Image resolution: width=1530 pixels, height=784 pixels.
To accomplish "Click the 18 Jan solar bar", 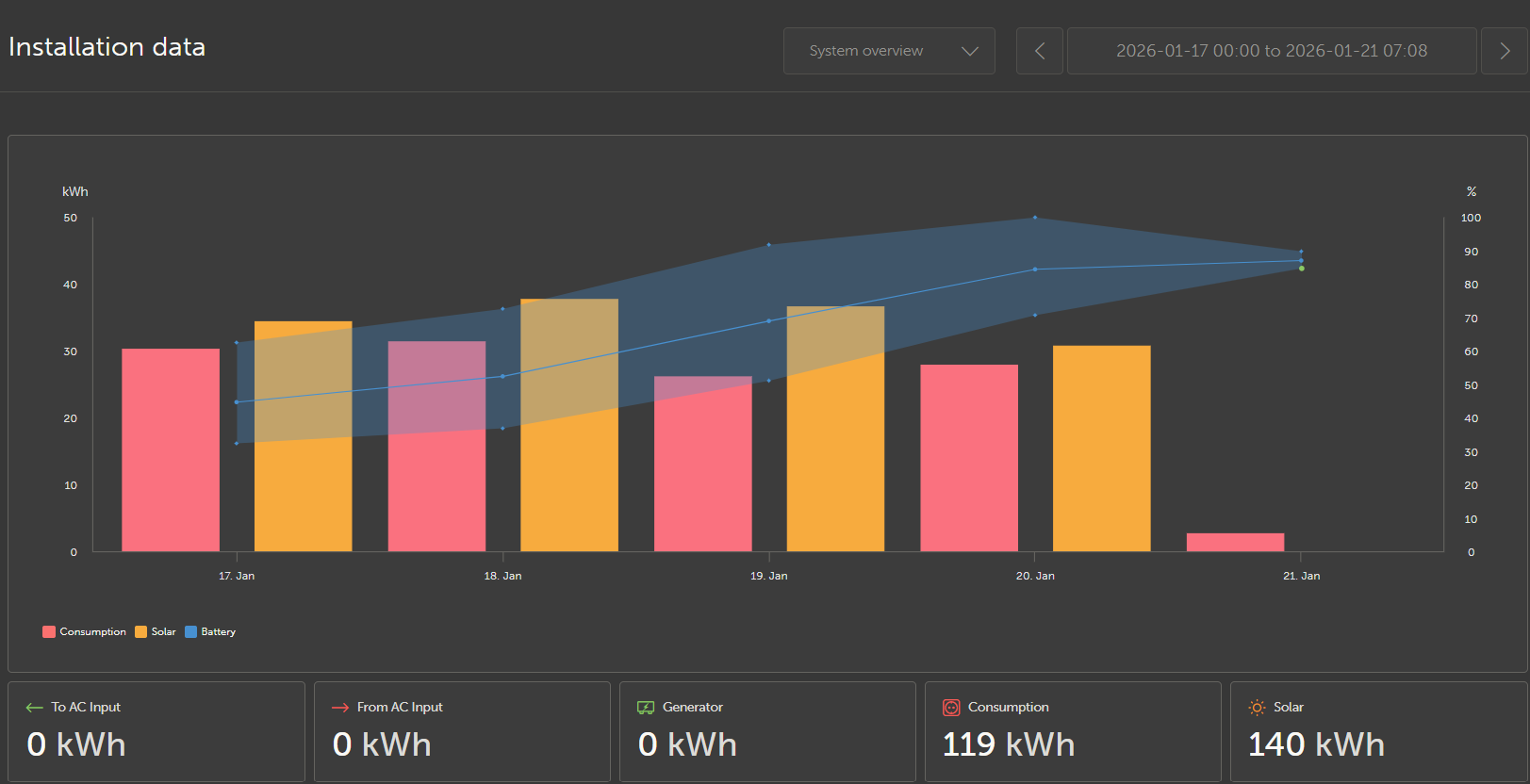I will (x=569, y=425).
